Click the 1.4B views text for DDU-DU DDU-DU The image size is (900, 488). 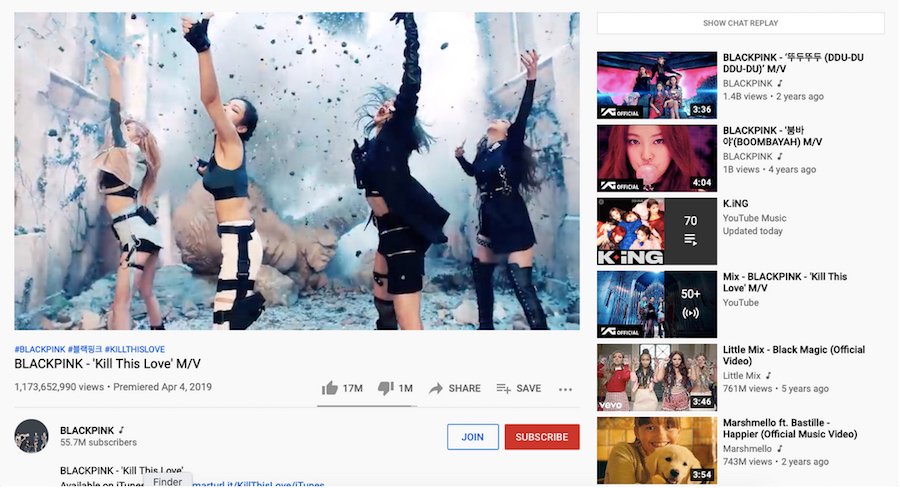[x=744, y=96]
